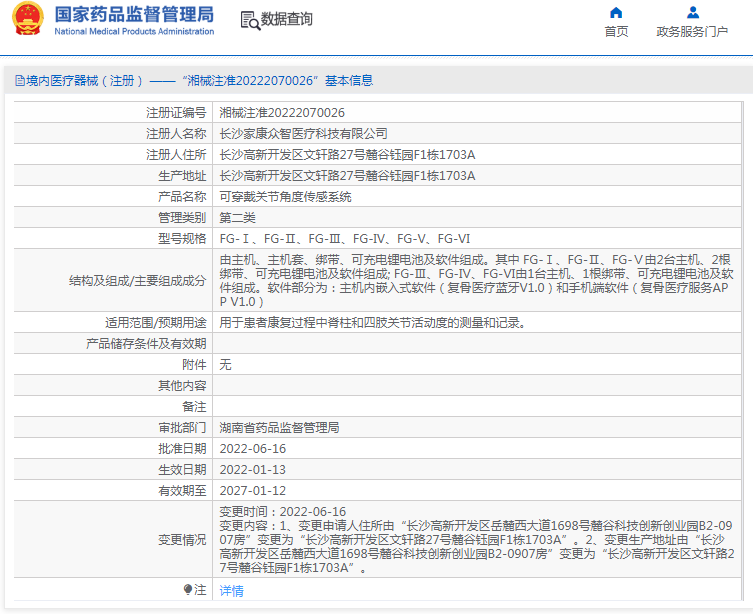Click the 境内医疗器械（注册）基本信息 heading
Viewport: 753px width, 614px height.
[x=194, y=81]
